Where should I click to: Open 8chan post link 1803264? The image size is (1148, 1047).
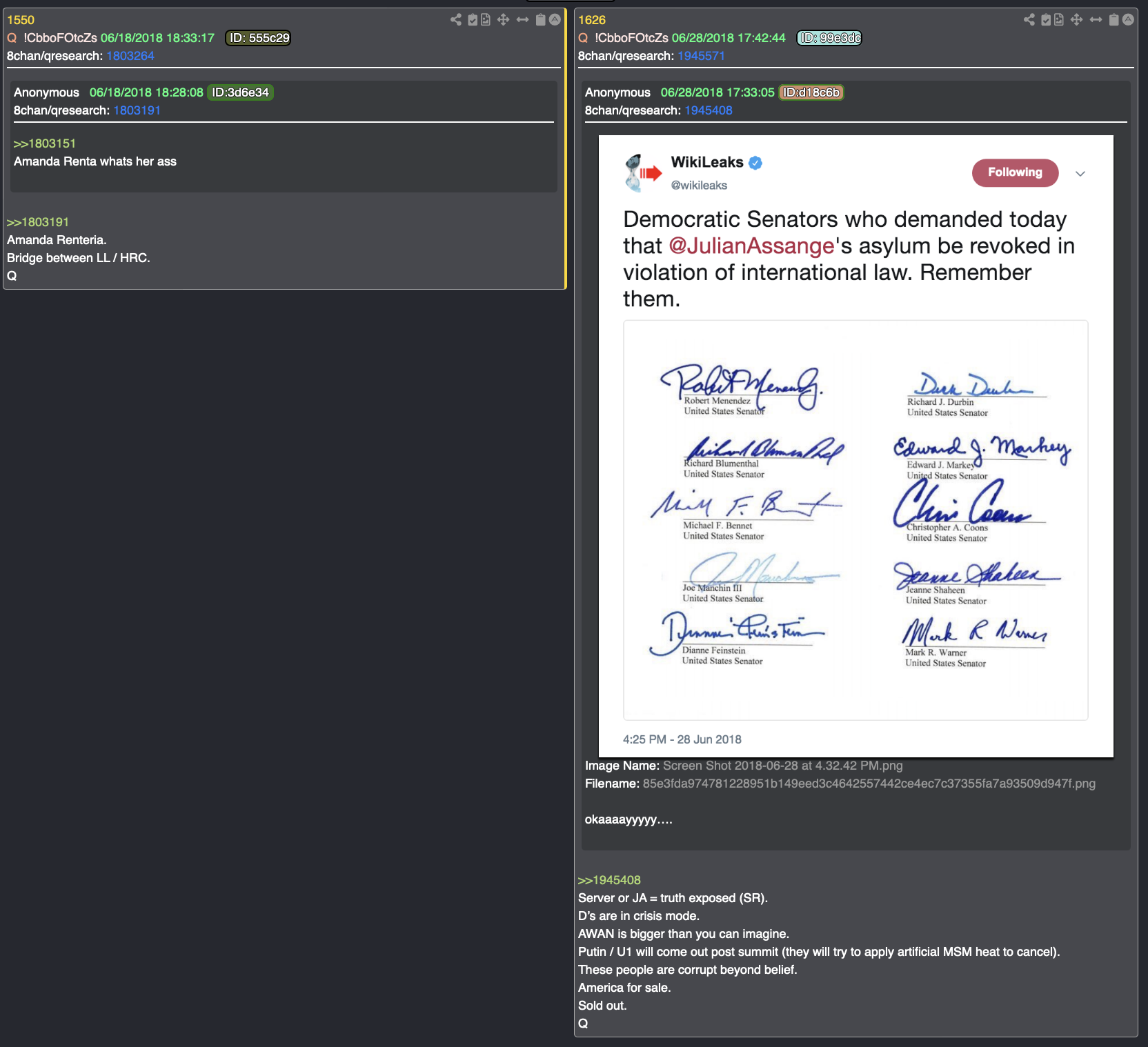coord(130,56)
